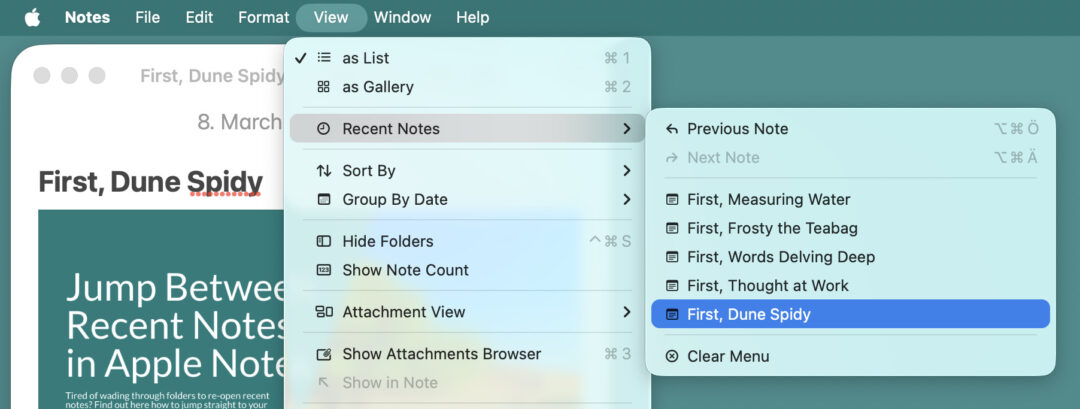Open the Window menu
The image size is (1080, 409).
pyautogui.click(x=402, y=17)
